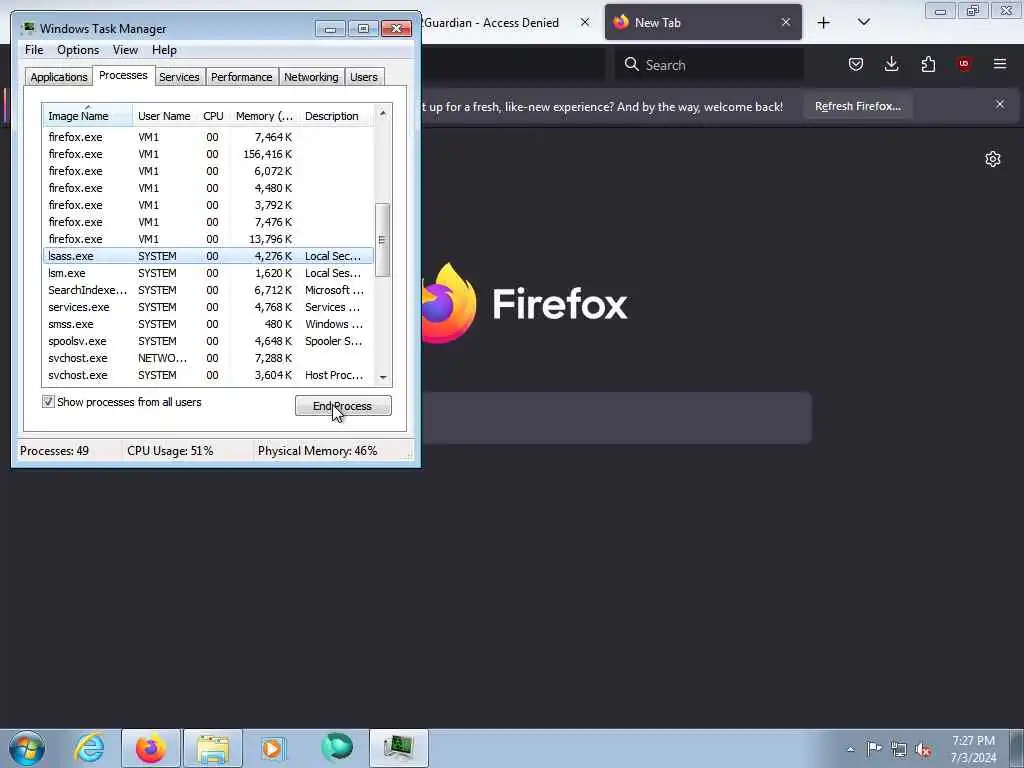Open the Firefox downloads icon

click(x=891, y=64)
